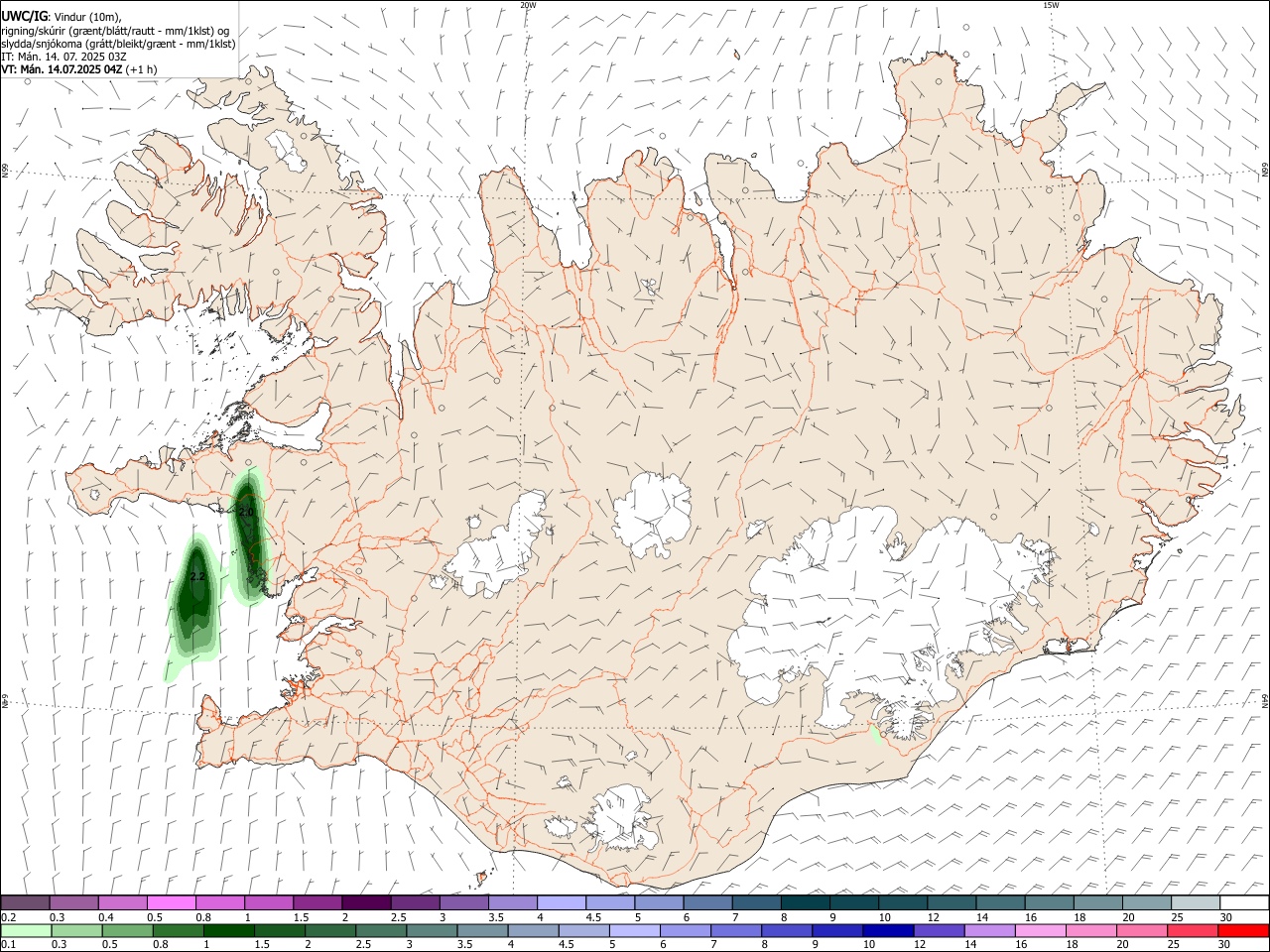Pick the upper legend row 2 darkest purple swatch
This screenshot has width=1270, height=952.
coord(366,902)
